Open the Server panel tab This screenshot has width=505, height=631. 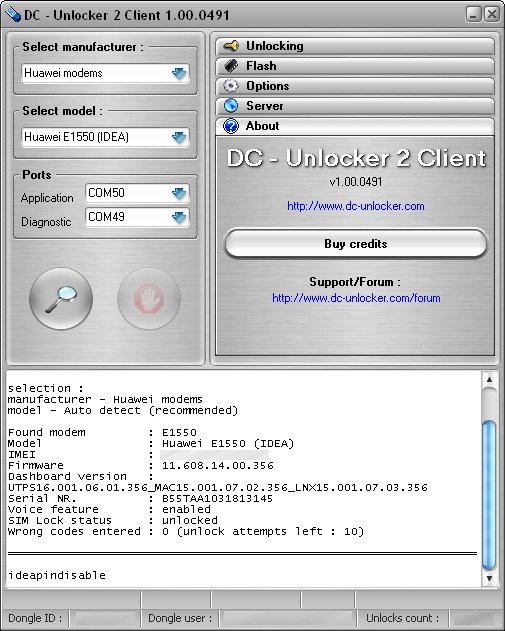click(355, 106)
